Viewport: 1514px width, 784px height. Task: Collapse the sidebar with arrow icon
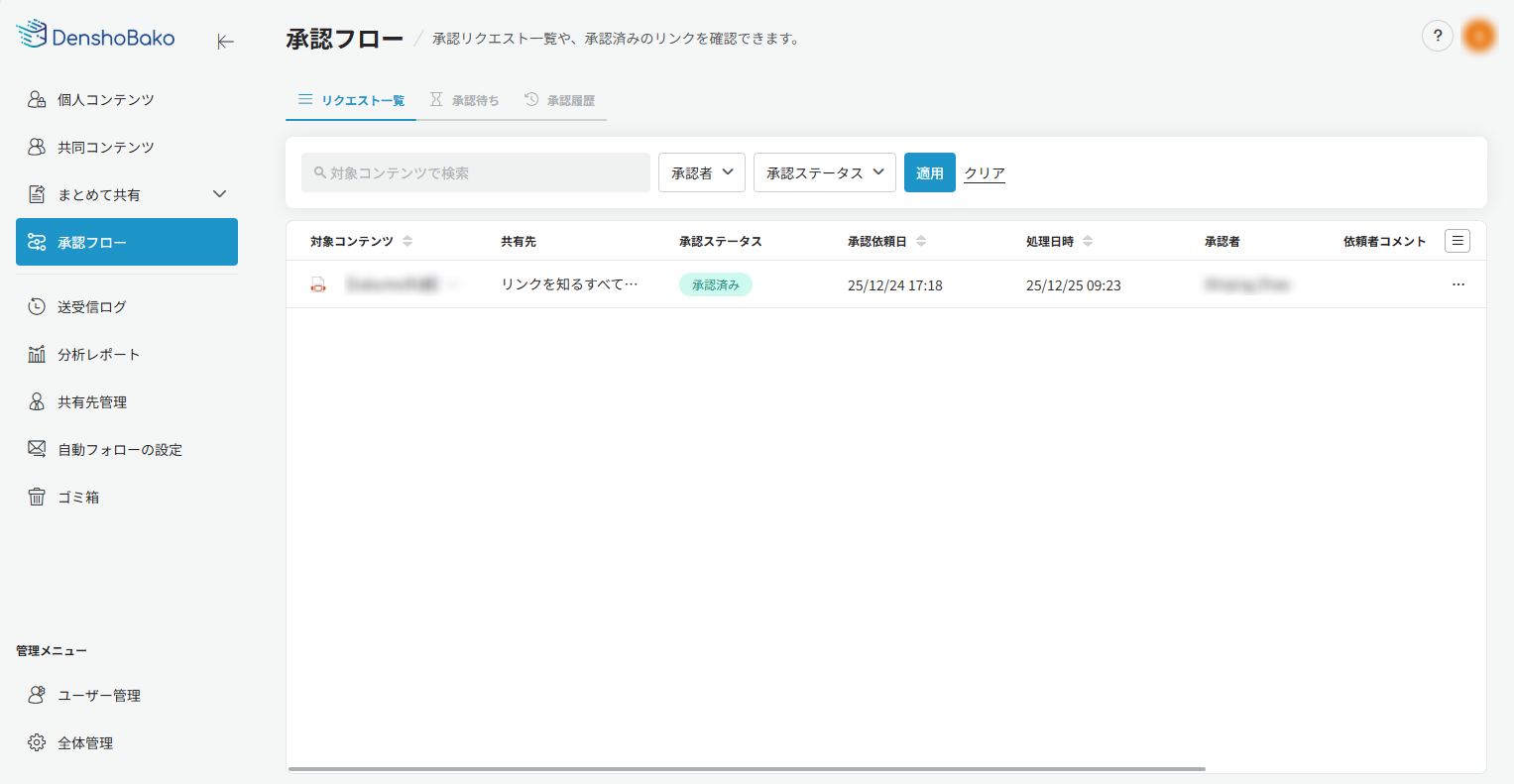225,41
